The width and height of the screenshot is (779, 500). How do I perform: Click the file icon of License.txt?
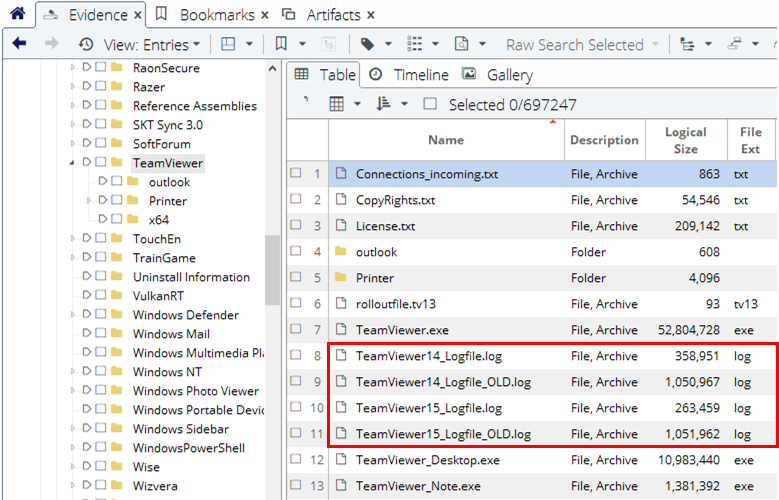(341, 225)
